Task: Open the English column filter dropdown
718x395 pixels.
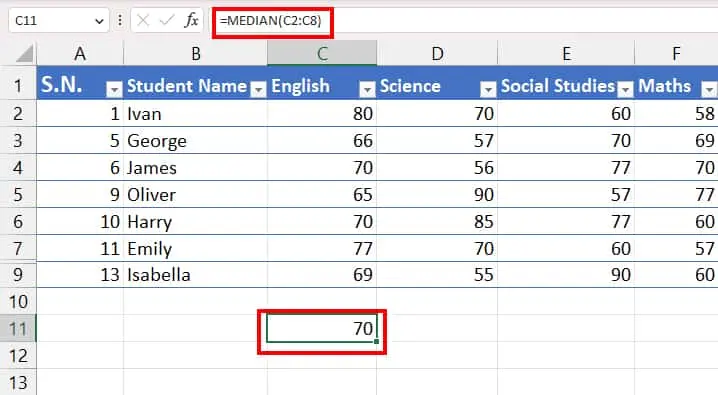Action: coord(367,89)
